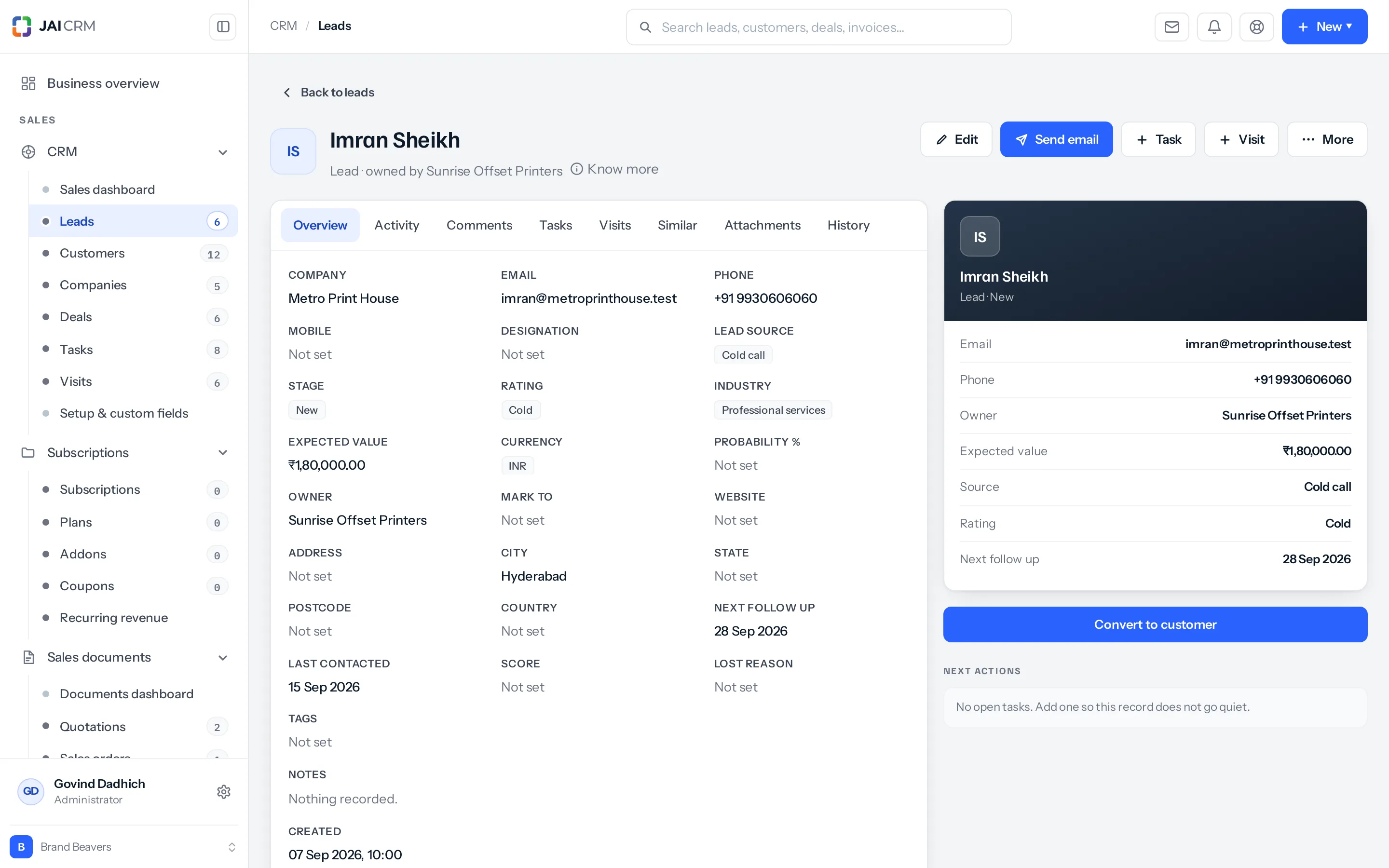Open the mail inbox icon
The height and width of the screenshot is (868, 1389).
coord(1171,27)
